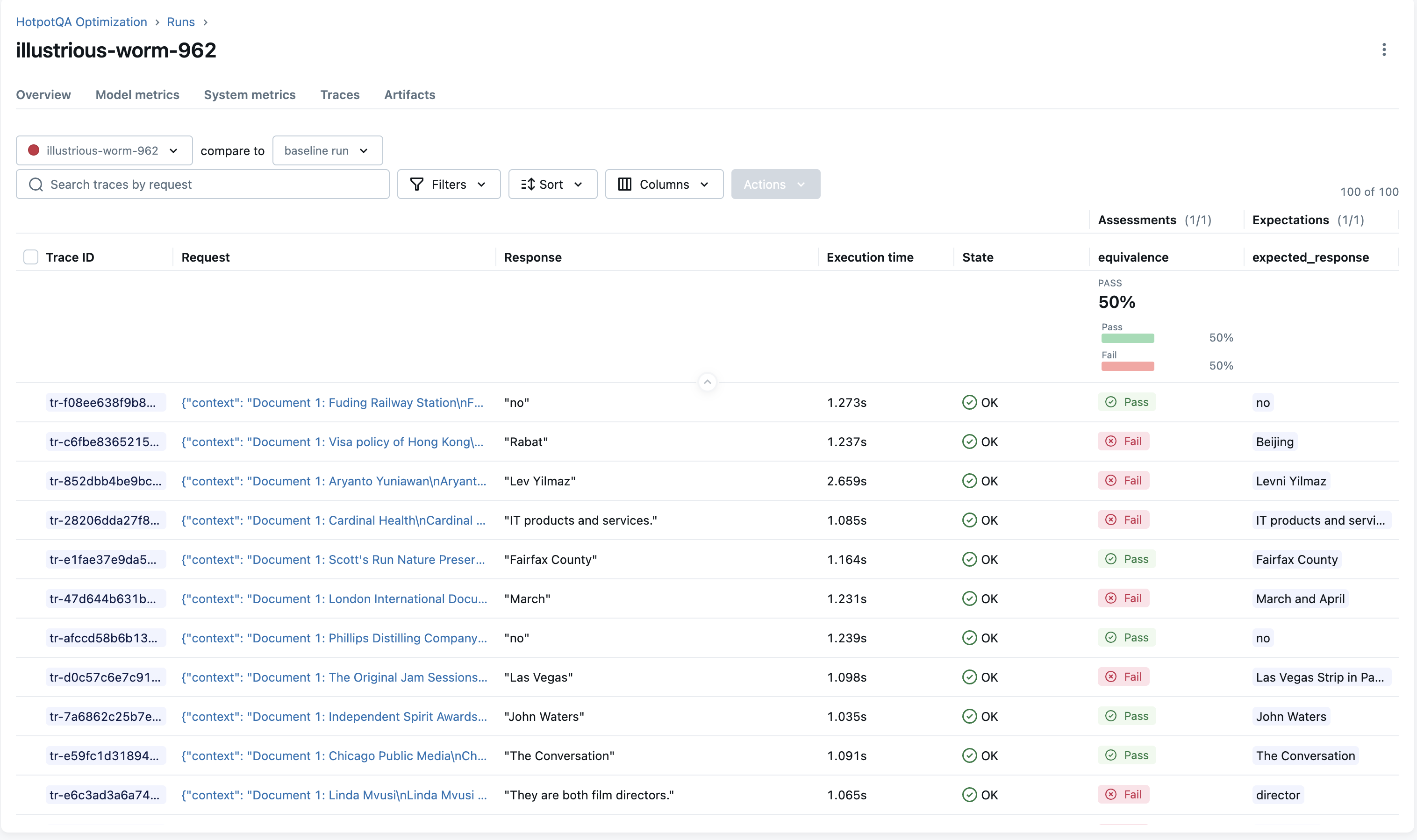Open the illustrious-worm-962 run selector dropdown

[104, 150]
